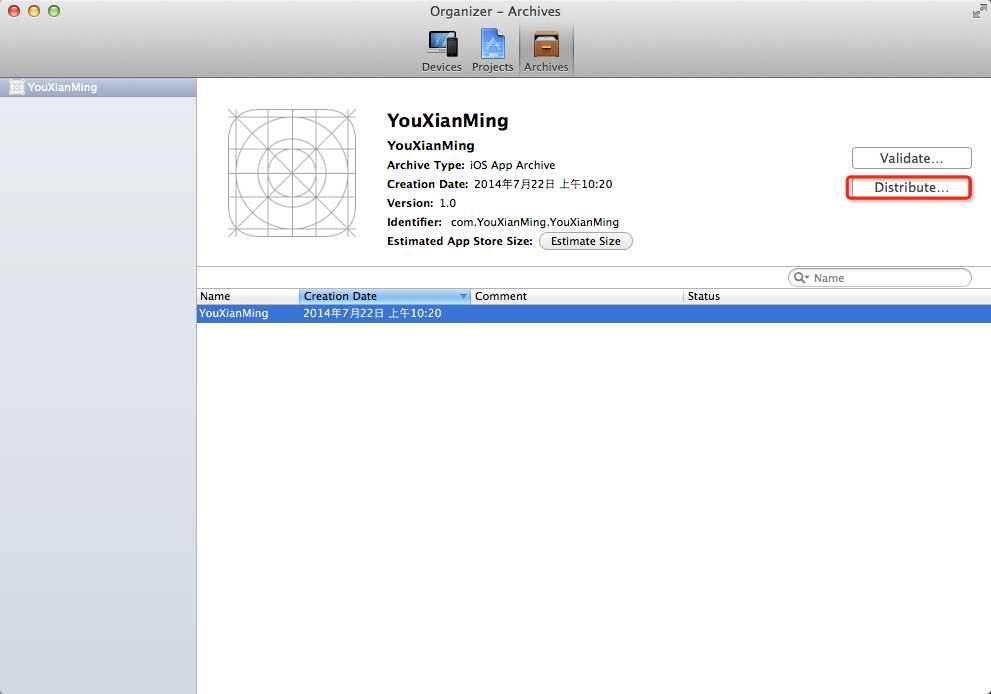Click the archive row's creation date cell
This screenshot has width=991, height=694.
click(x=372, y=314)
